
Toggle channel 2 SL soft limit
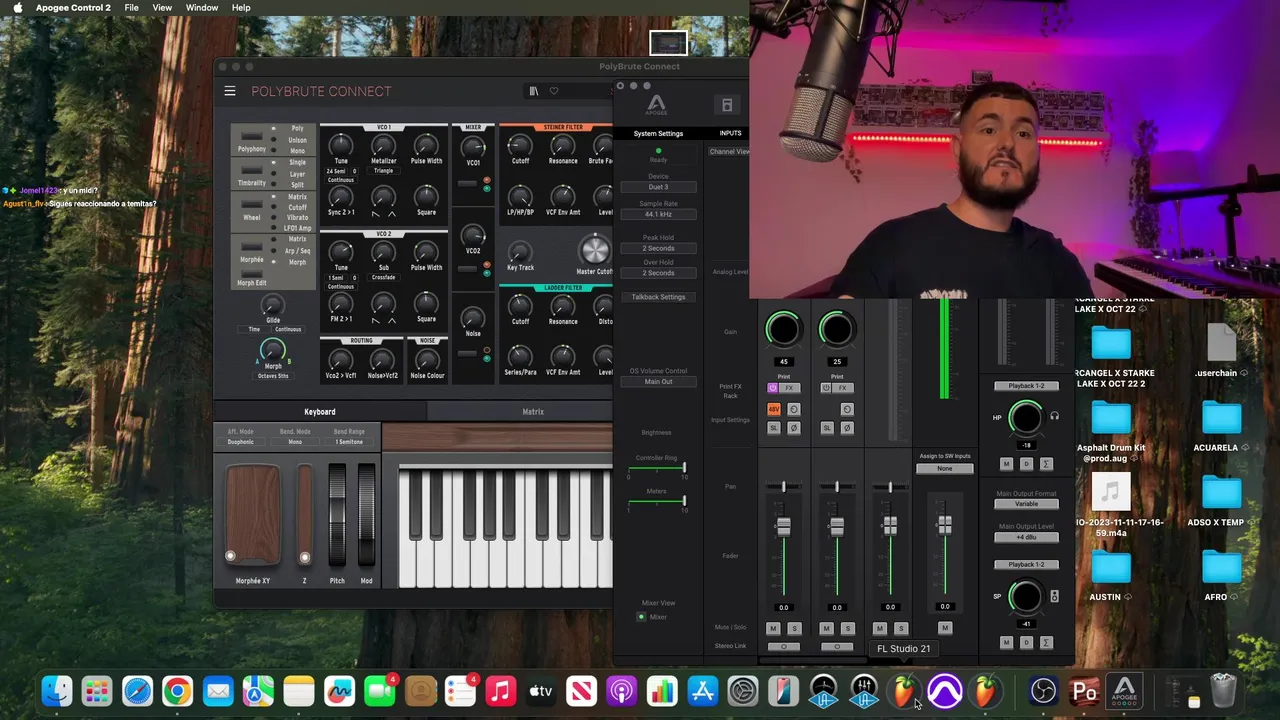point(826,428)
